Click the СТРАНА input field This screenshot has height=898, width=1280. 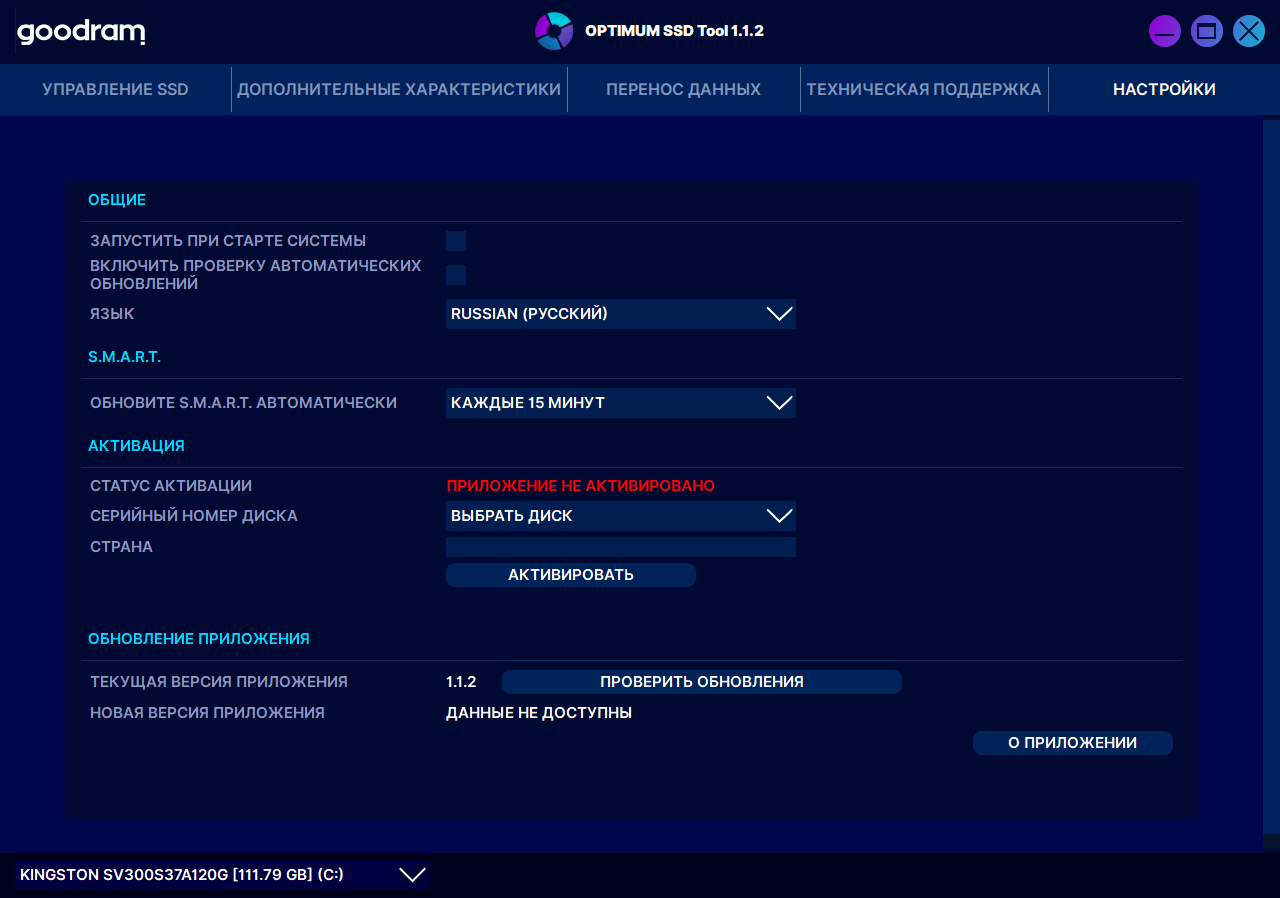pyautogui.click(x=621, y=547)
